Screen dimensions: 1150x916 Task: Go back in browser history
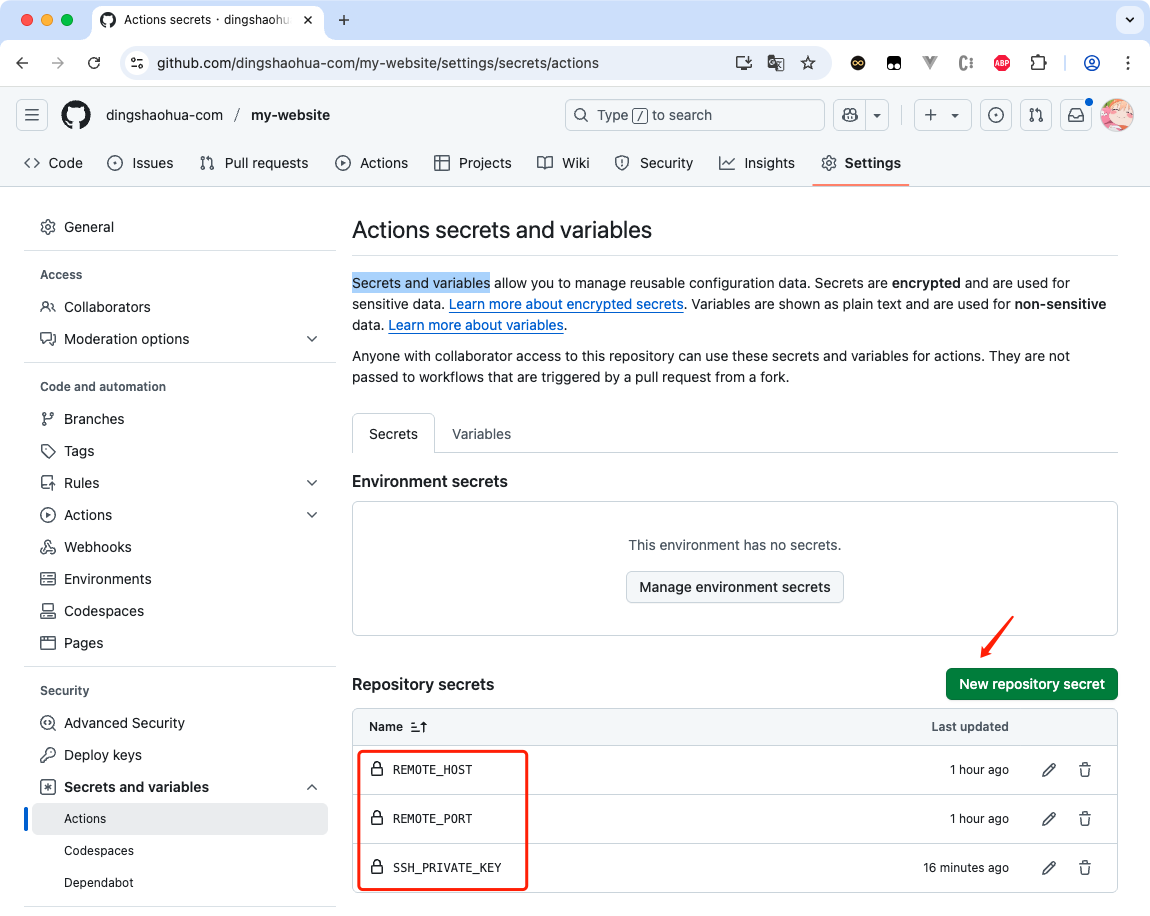tap(22, 63)
